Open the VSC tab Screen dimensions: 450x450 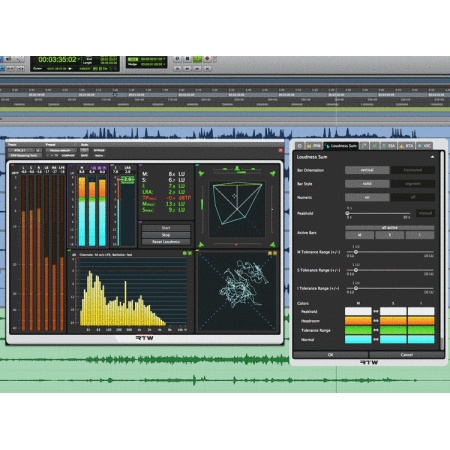point(424,146)
